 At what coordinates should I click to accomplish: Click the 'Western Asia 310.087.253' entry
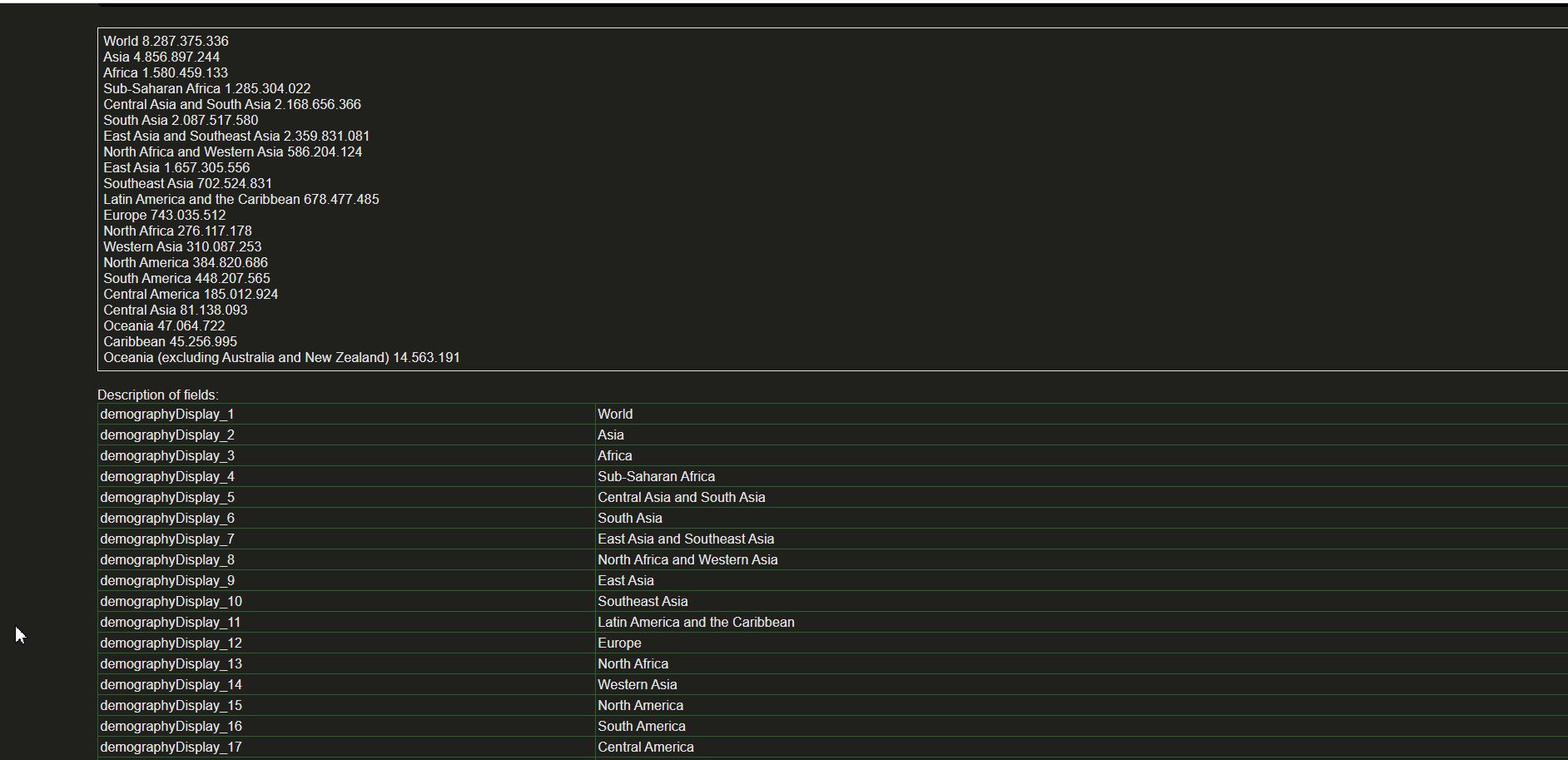pos(182,246)
